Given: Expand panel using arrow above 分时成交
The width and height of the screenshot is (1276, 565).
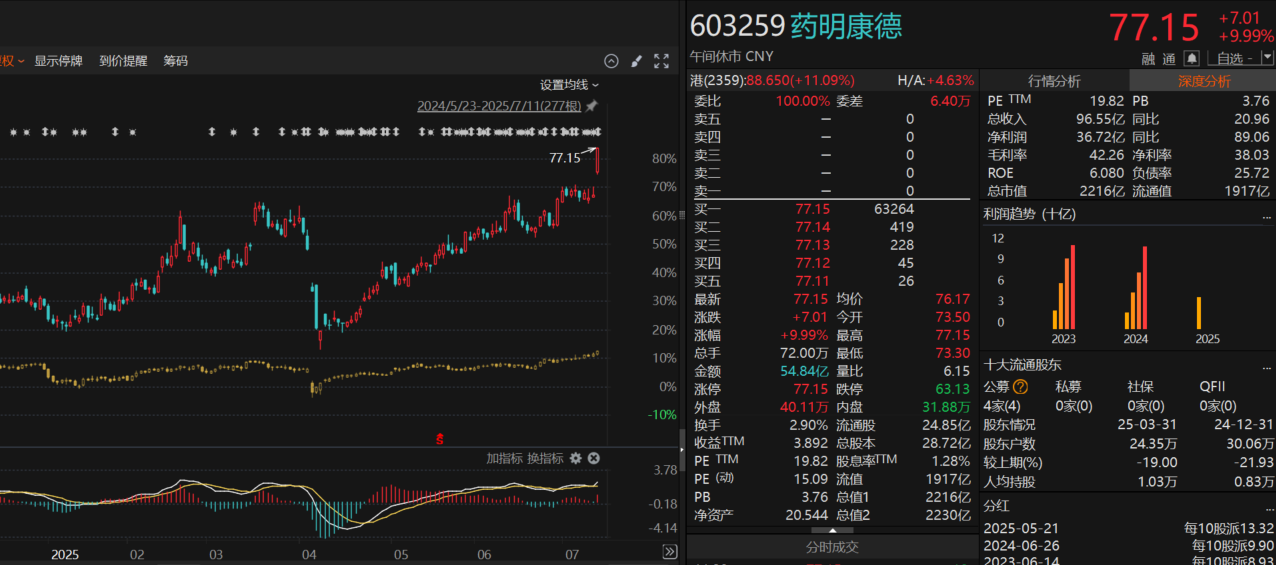Looking at the screenshot, I should (x=832, y=531).
